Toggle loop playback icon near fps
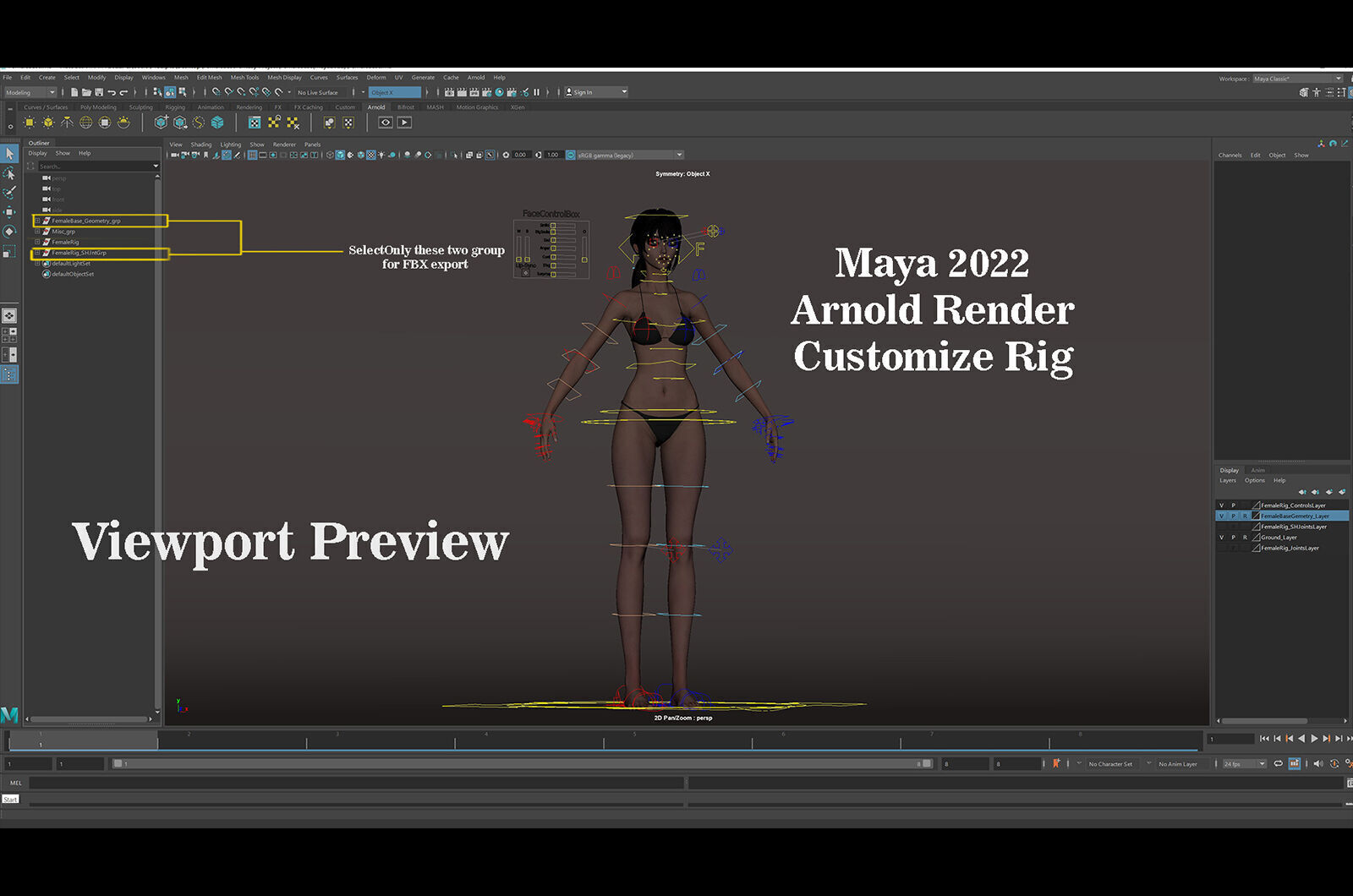The width and height of the screenshot is (1353, 896). click(1279, 763)
